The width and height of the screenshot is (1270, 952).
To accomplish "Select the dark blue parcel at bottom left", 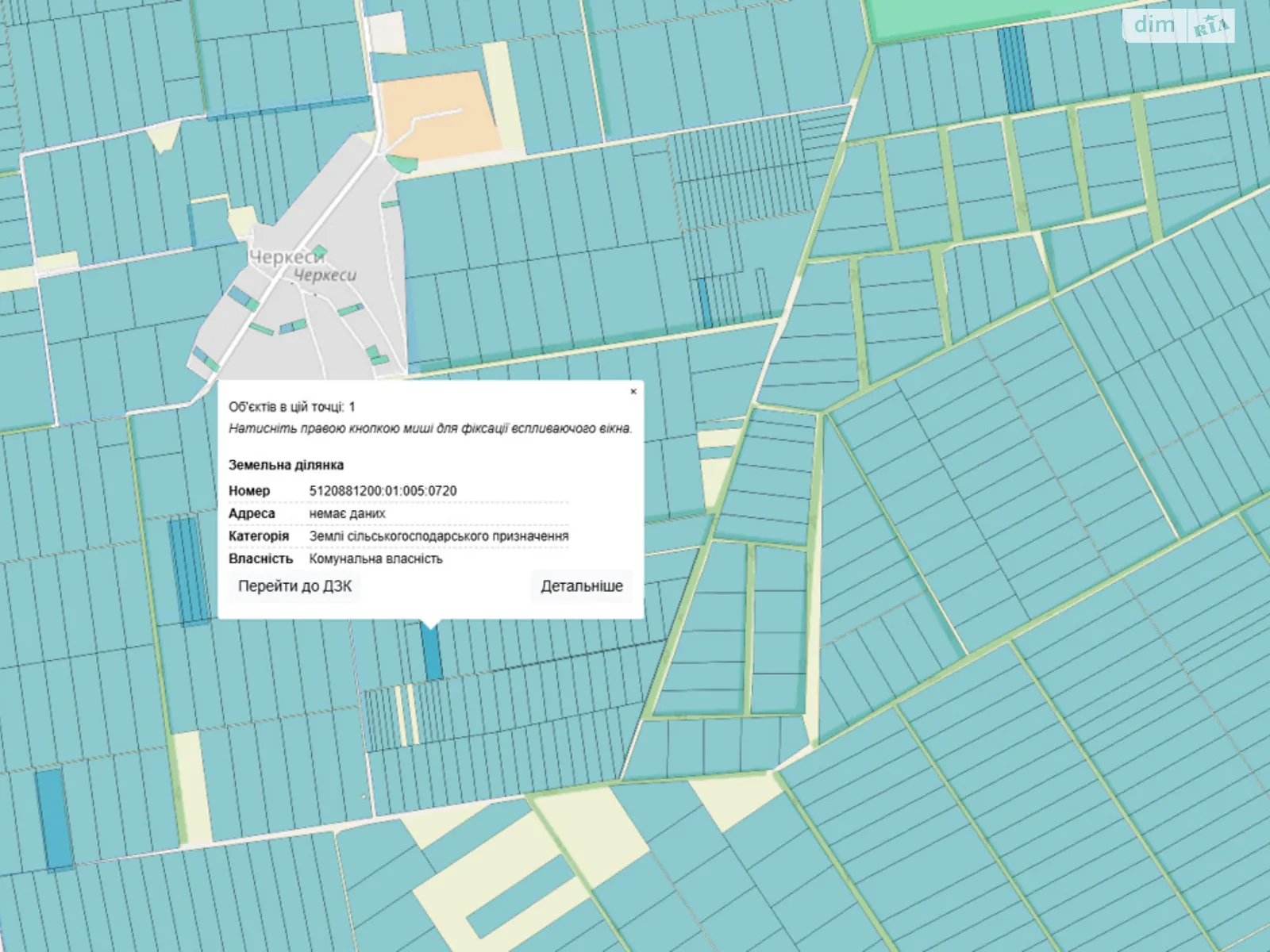I will coord(53,819).
